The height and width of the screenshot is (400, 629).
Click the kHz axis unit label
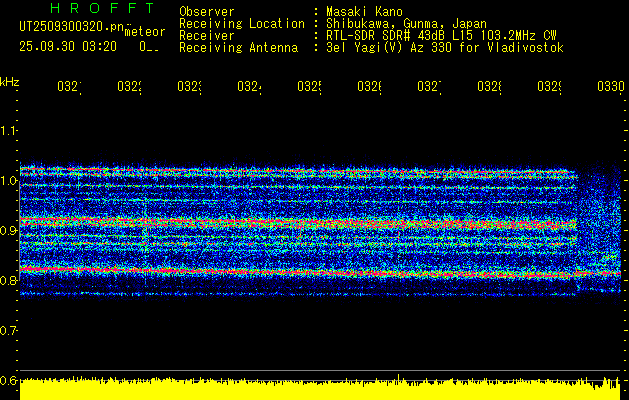(9, 80)
